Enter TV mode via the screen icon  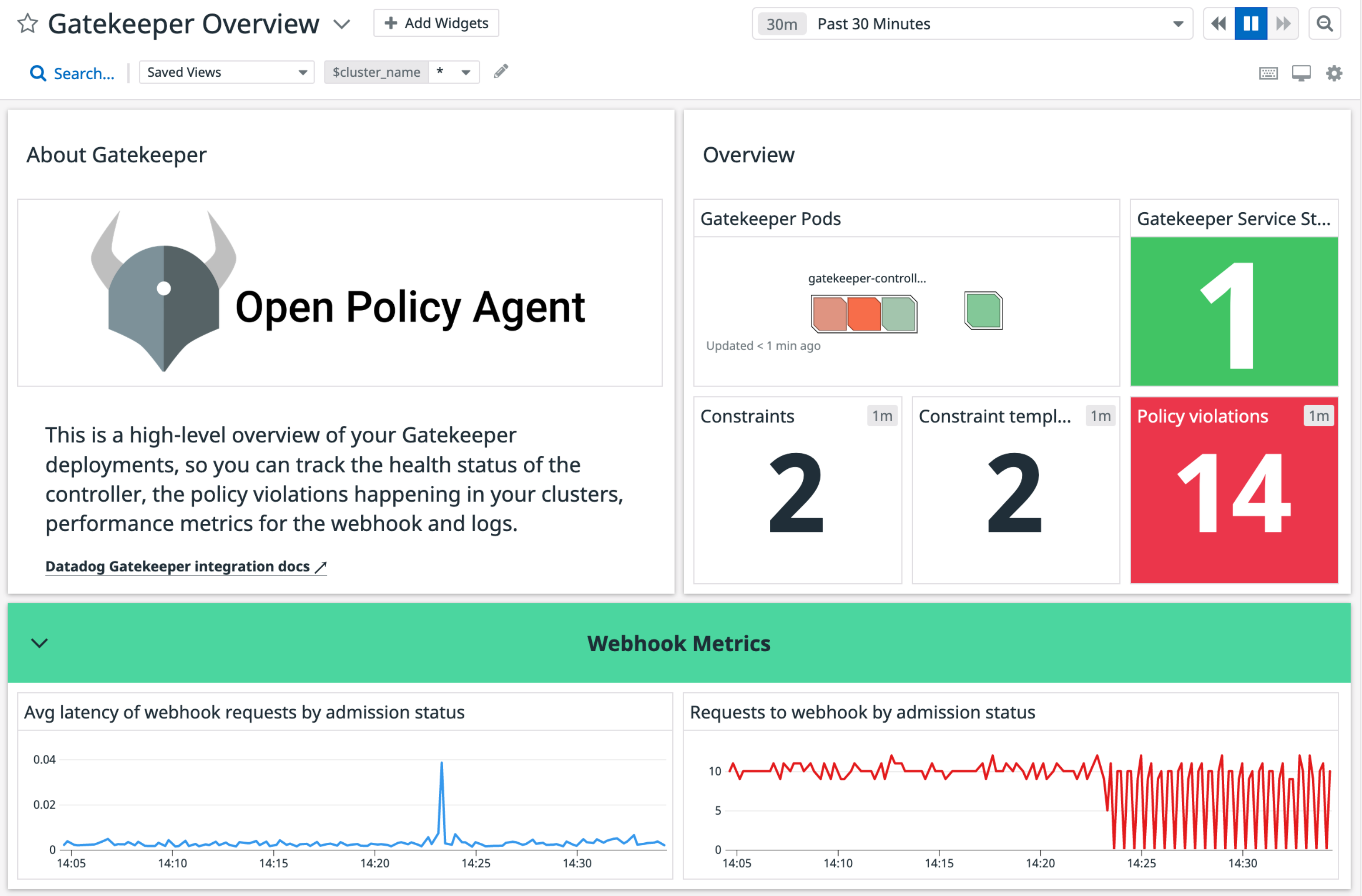point(1301,73)
